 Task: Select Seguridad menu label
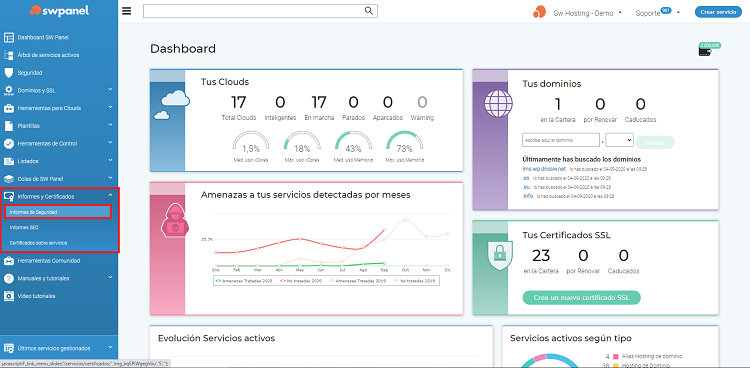click(30, 73)
